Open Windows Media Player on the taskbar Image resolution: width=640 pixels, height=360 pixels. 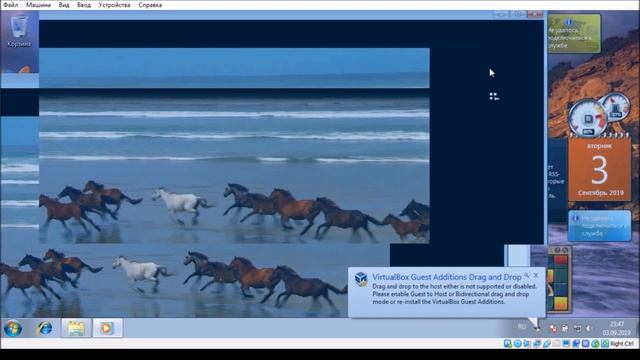point(107,328)
